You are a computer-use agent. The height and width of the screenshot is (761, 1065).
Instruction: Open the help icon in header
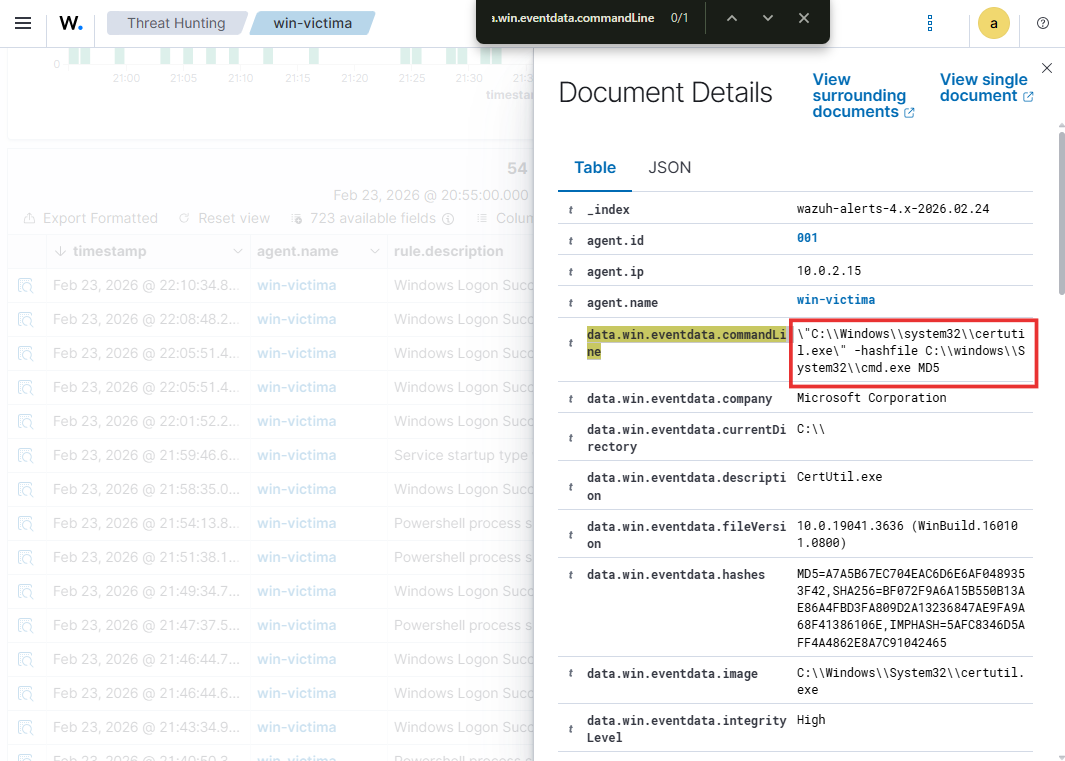click(1043, 23)
